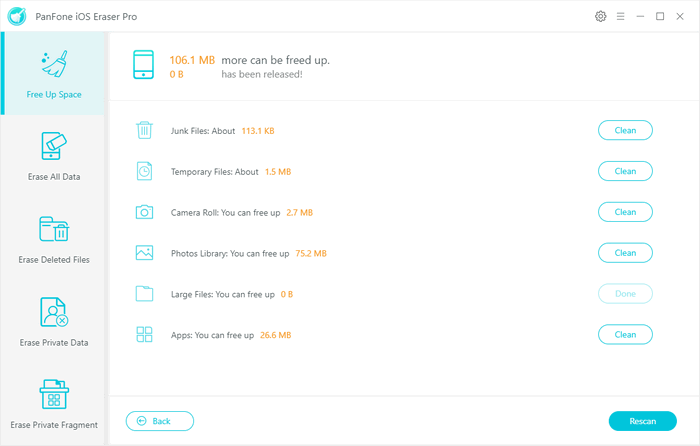Click the 2.7 MB camera roll size
700x446 pixels.
point(299,213)
